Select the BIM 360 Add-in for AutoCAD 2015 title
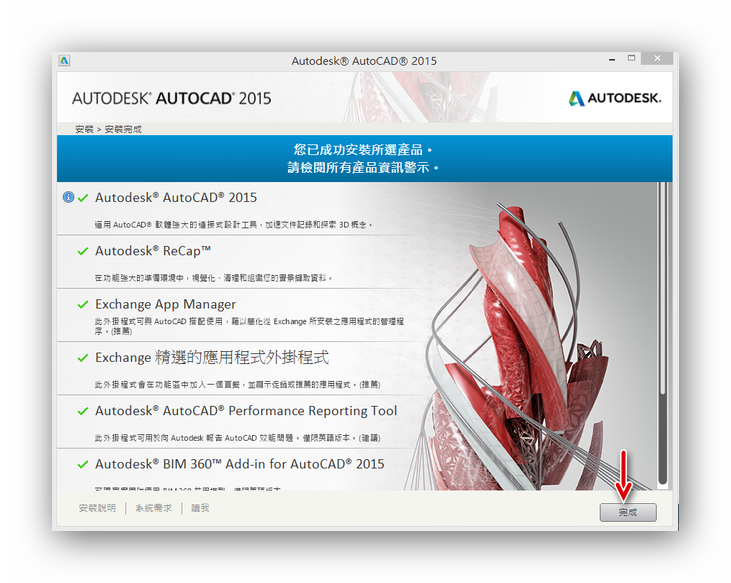This screenshot has width=731, height=583. tap(240, 464)
